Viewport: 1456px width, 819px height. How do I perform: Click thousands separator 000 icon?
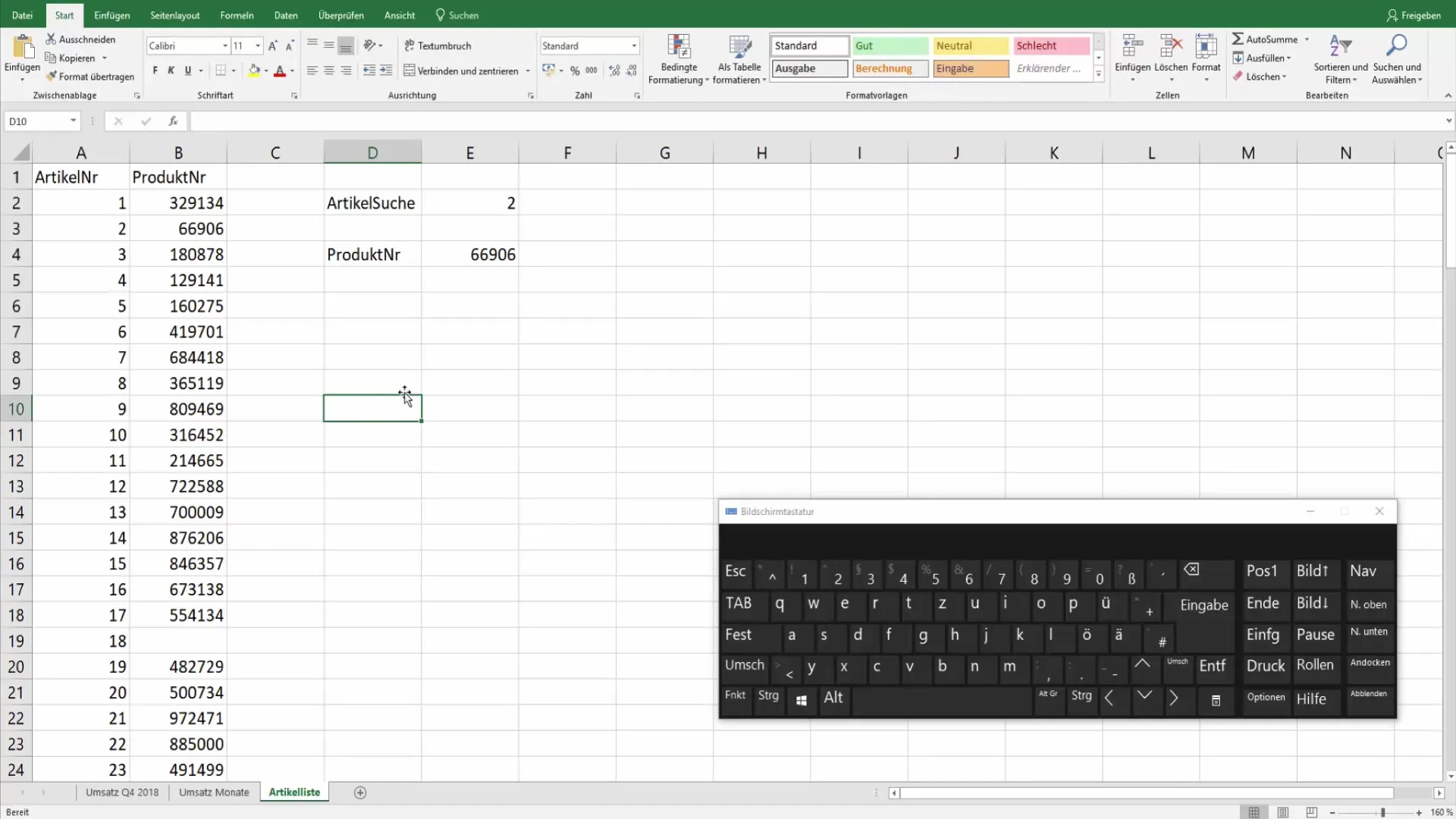coord(591,71)
